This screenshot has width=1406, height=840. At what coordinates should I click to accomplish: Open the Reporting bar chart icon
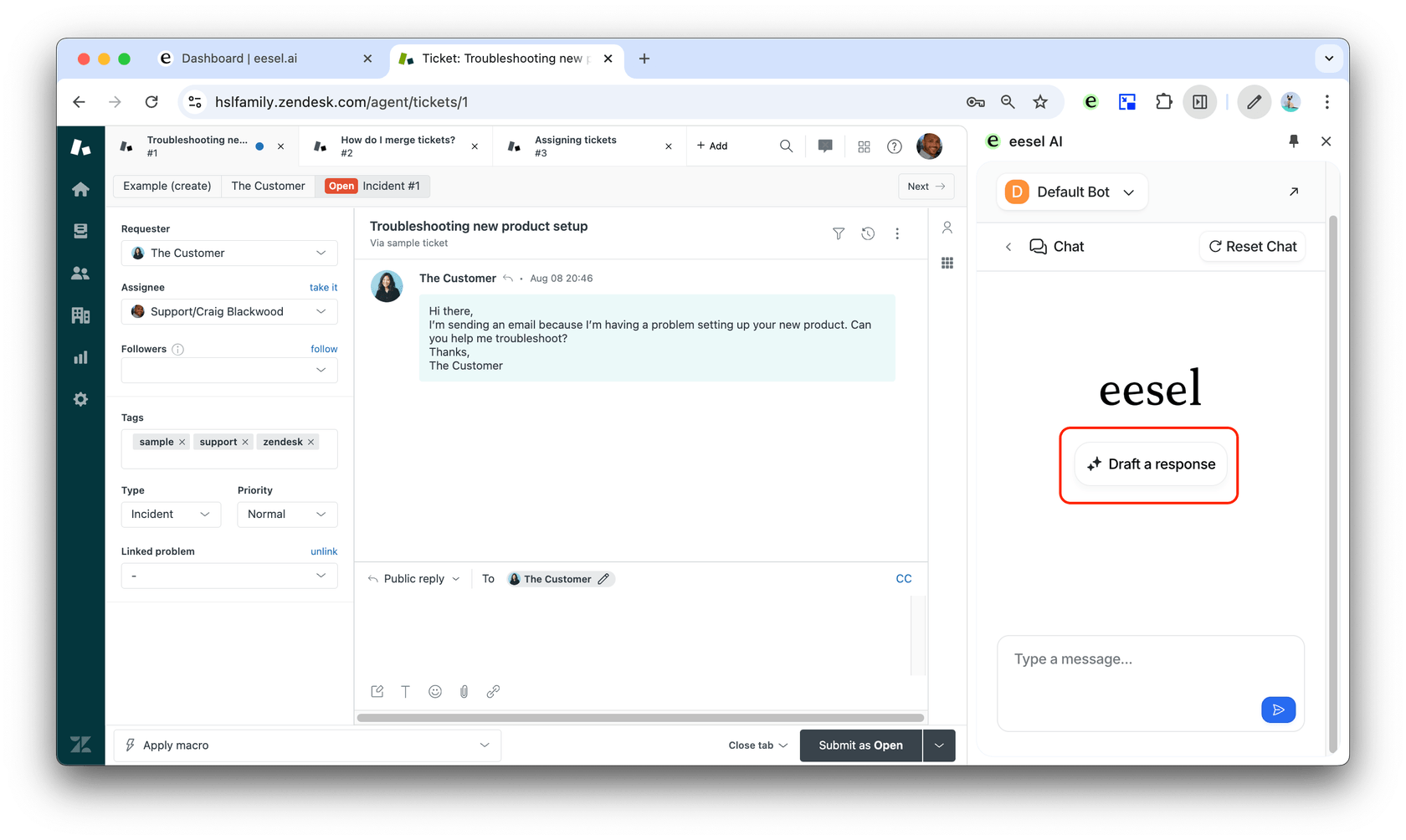pyautogui.click(x=80, y=357)
